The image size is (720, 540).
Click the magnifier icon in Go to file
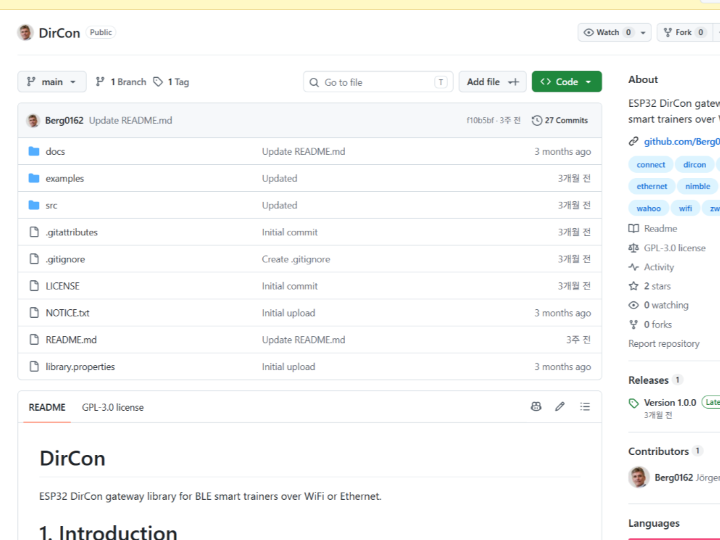(x=314, y=82)
